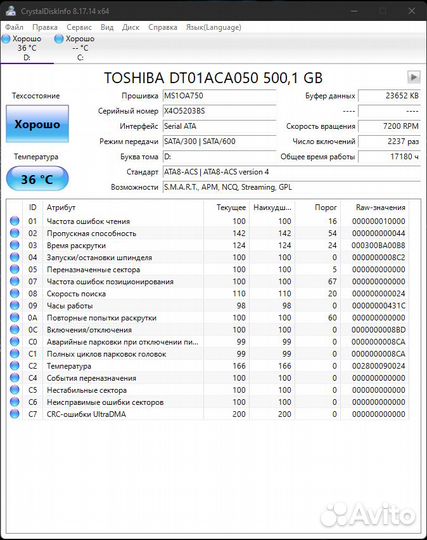Close the CrystalDiskInfo window

(412, 11)
